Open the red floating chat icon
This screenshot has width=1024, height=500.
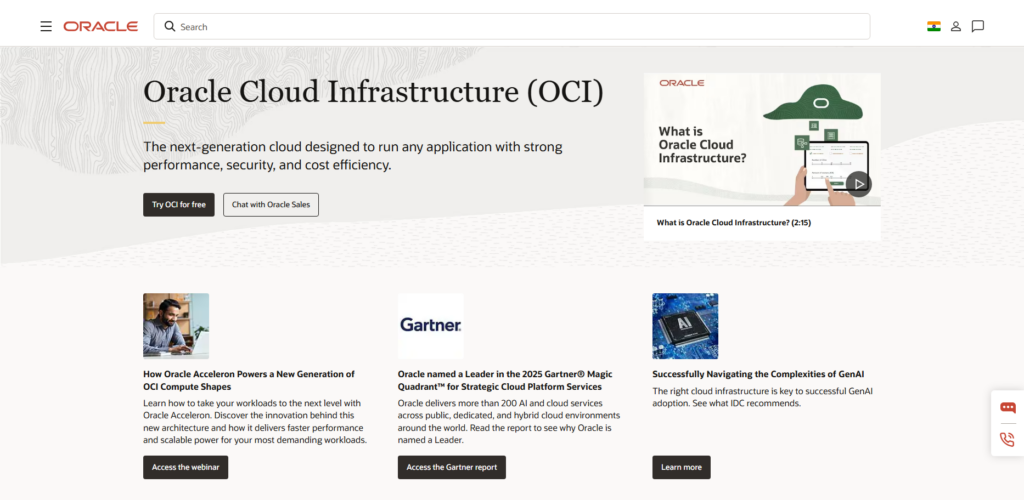click(x=1008, y=408)
